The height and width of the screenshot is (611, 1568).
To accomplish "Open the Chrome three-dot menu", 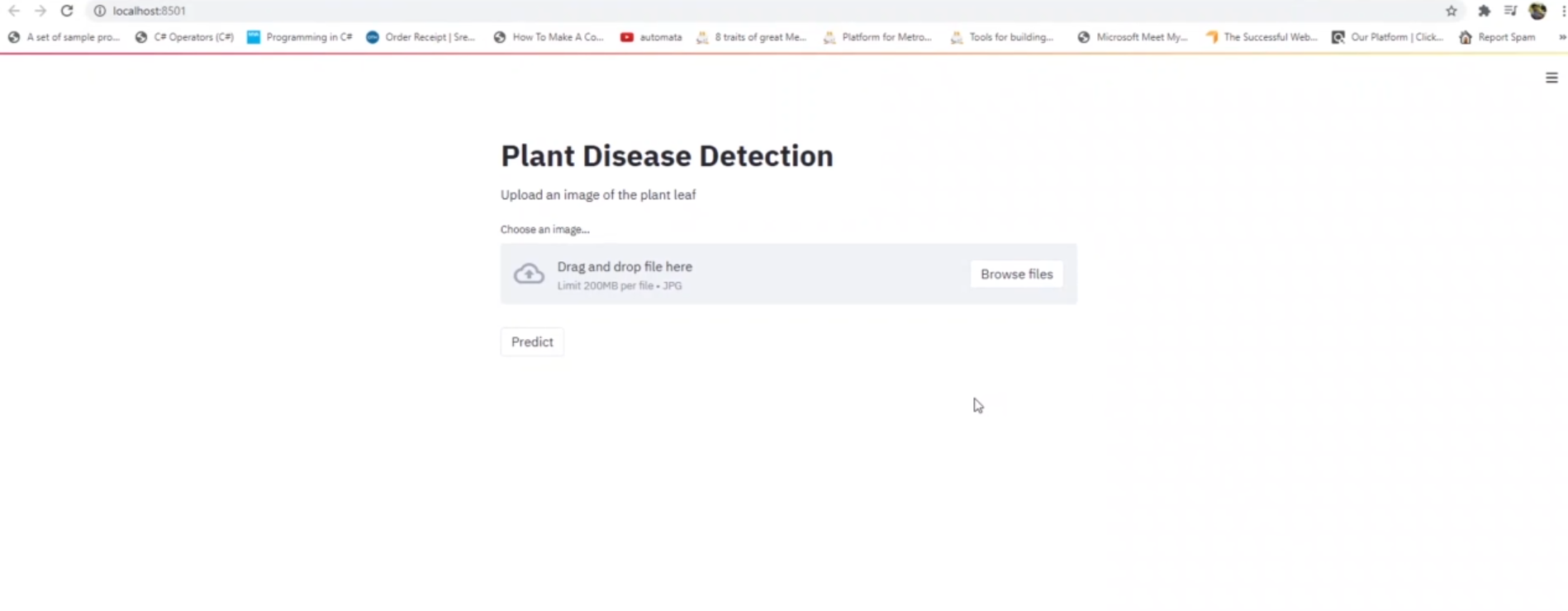I will point(1563,11).
